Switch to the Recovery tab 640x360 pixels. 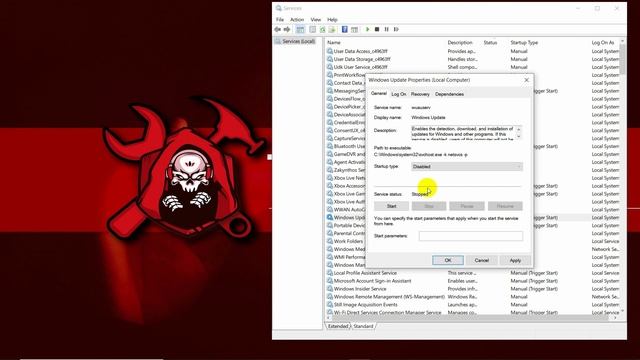(420, 94)
